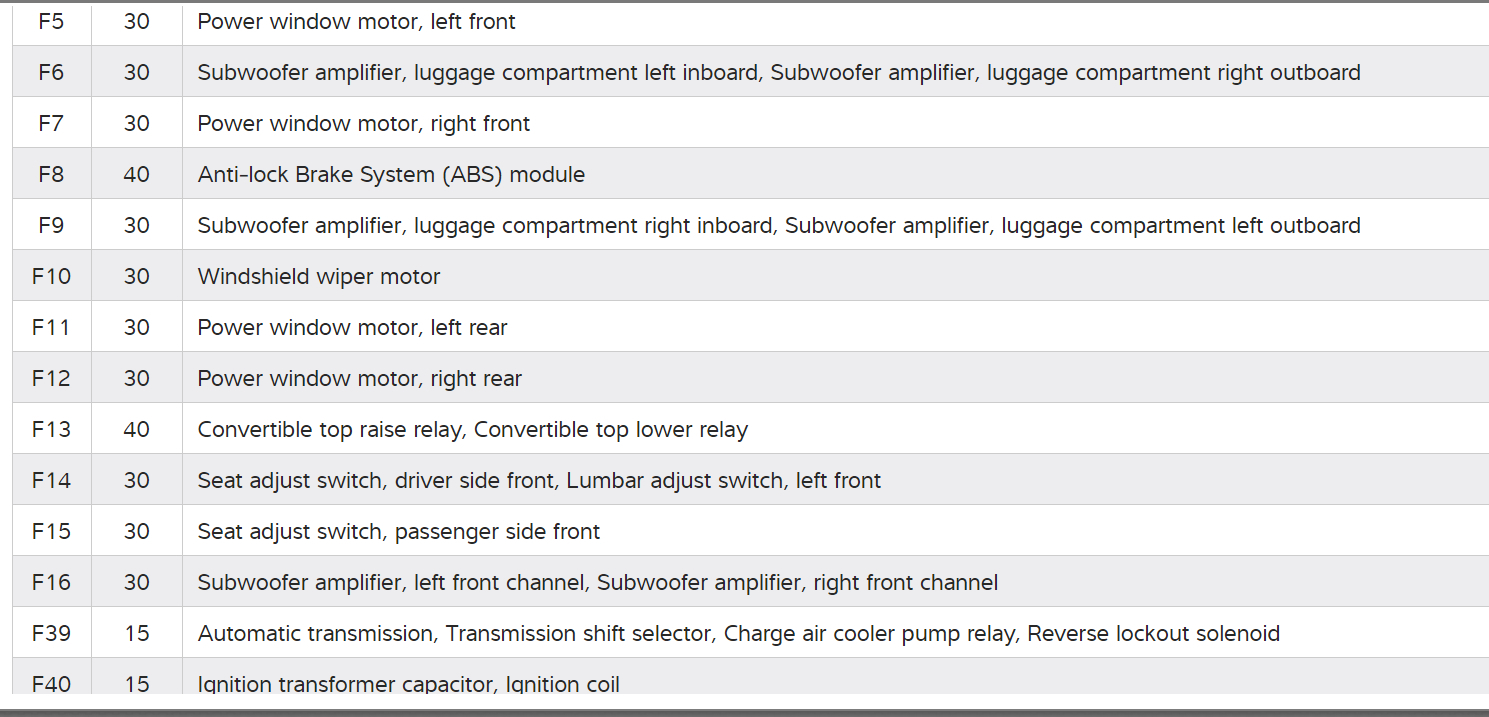Select the 'Windshield wiper motor' description
Screen dimensions: 1489x717
click(x=318, y=276)
